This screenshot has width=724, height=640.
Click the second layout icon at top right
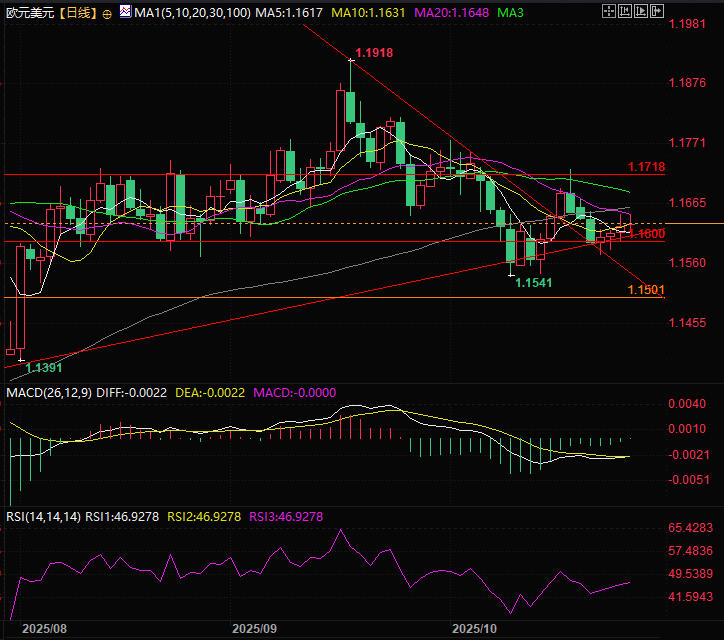(x=624, y=12)
